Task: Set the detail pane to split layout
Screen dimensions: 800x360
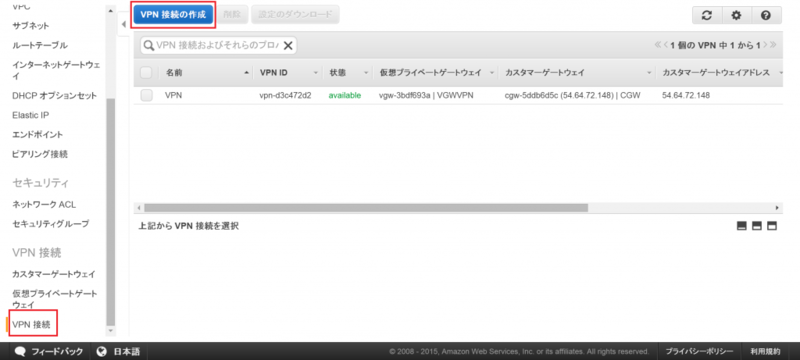Action: 757,226
